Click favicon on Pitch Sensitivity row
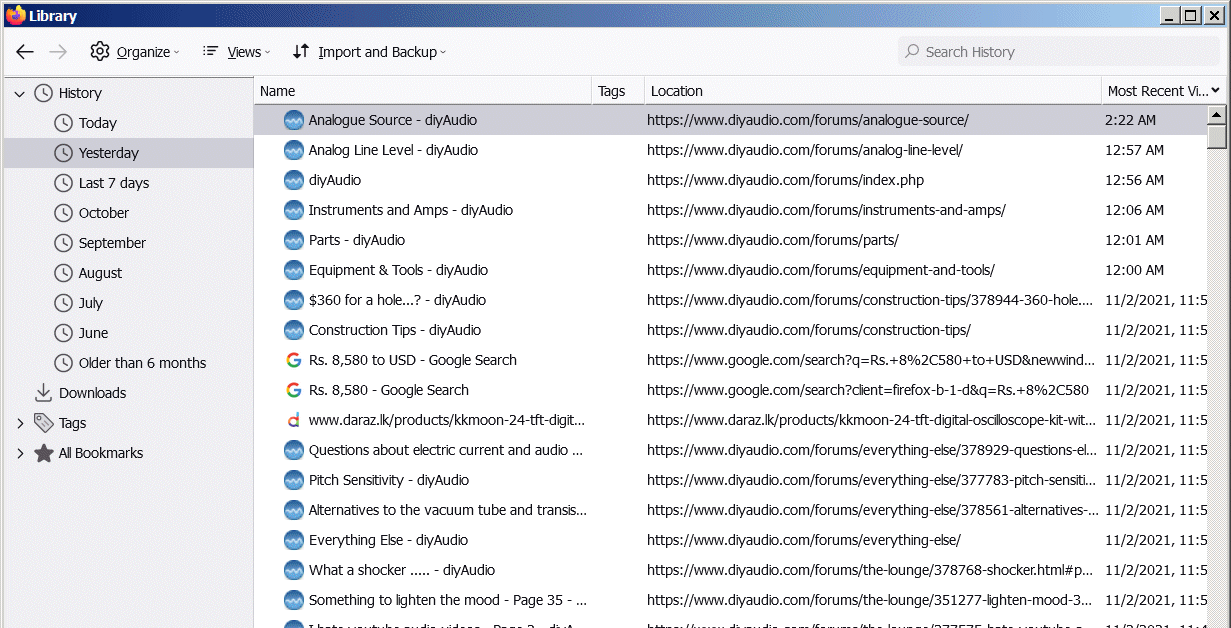 click(x=293, y=480)
